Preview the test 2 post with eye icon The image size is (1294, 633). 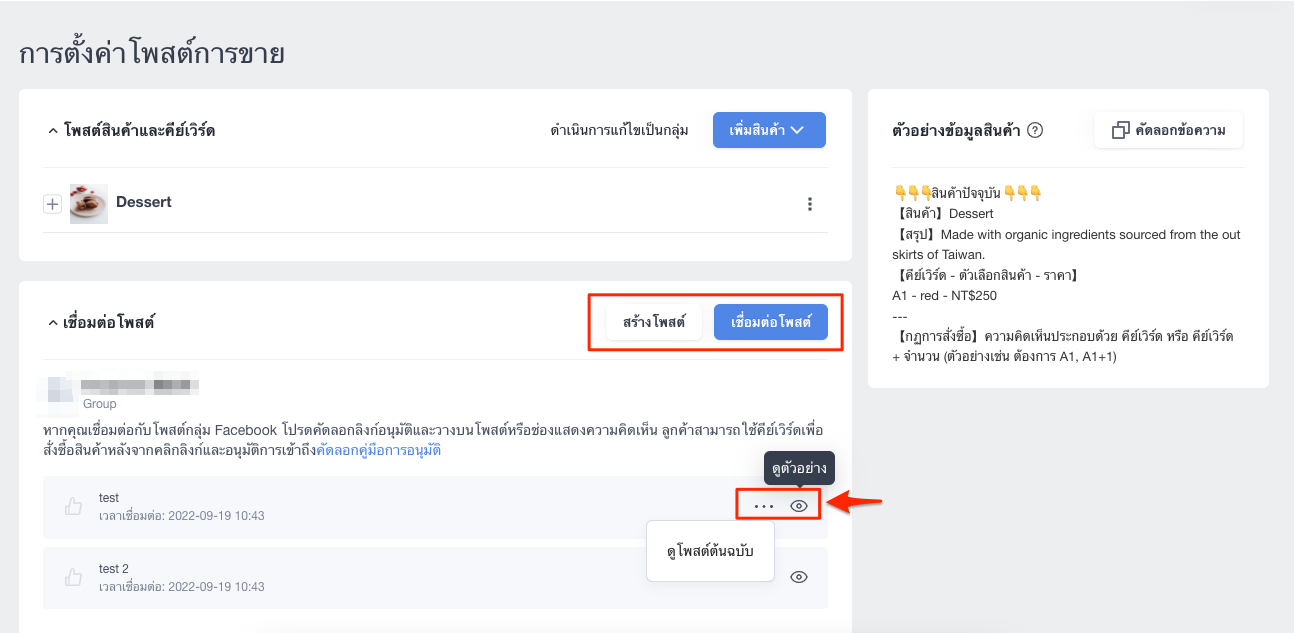(799, 577)
